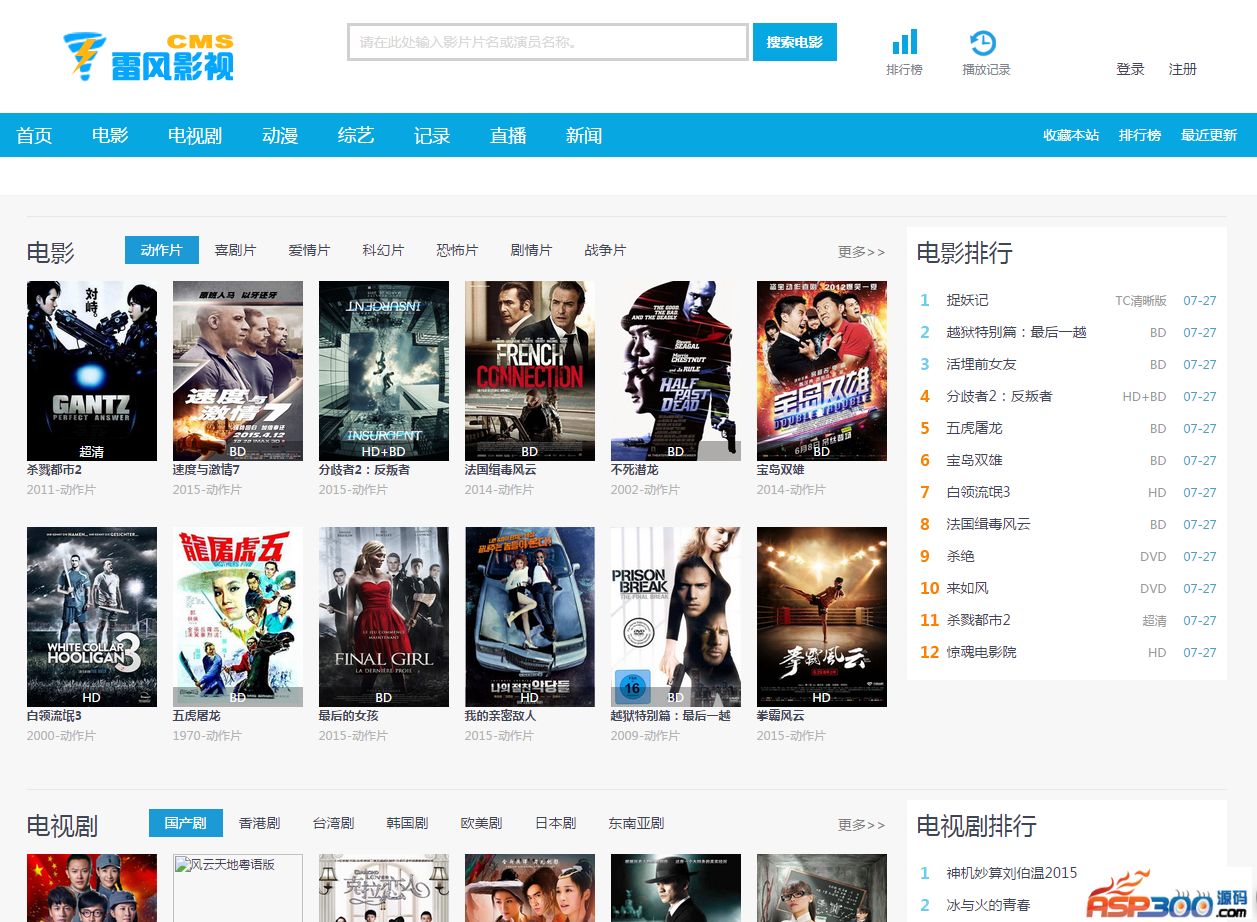Open the Final Girl poster
Screen dimensions: 1257x922
(x=384, y=617)
